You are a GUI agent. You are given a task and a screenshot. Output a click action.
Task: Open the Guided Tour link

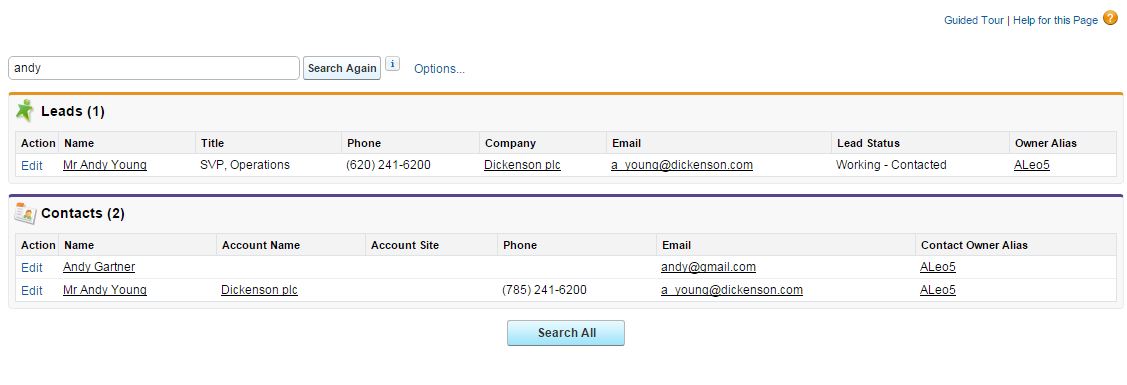click(974, 20)
